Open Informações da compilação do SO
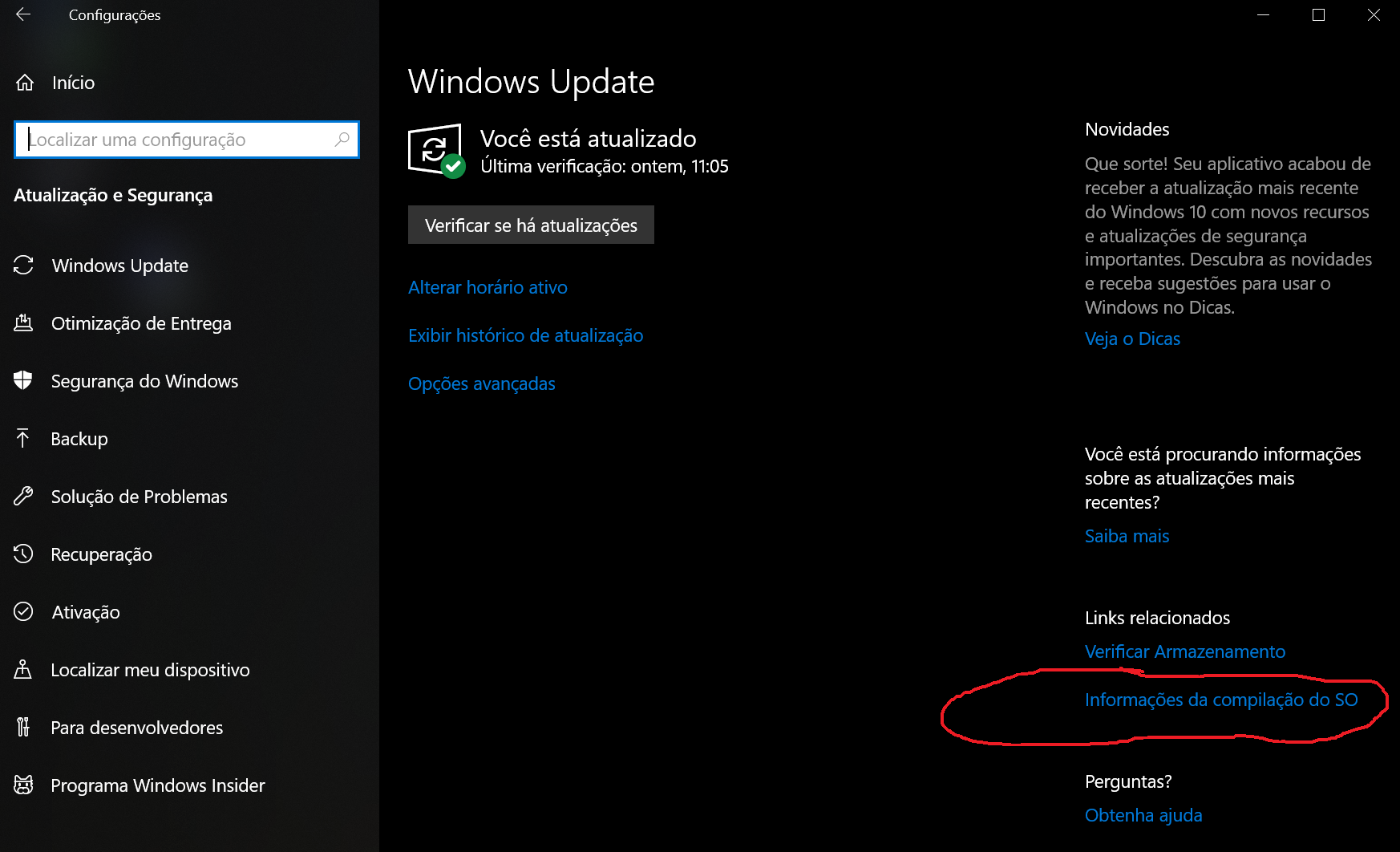Viewport: 1400px width, 852px height. pyautogui.click(x=1221, y=700)
